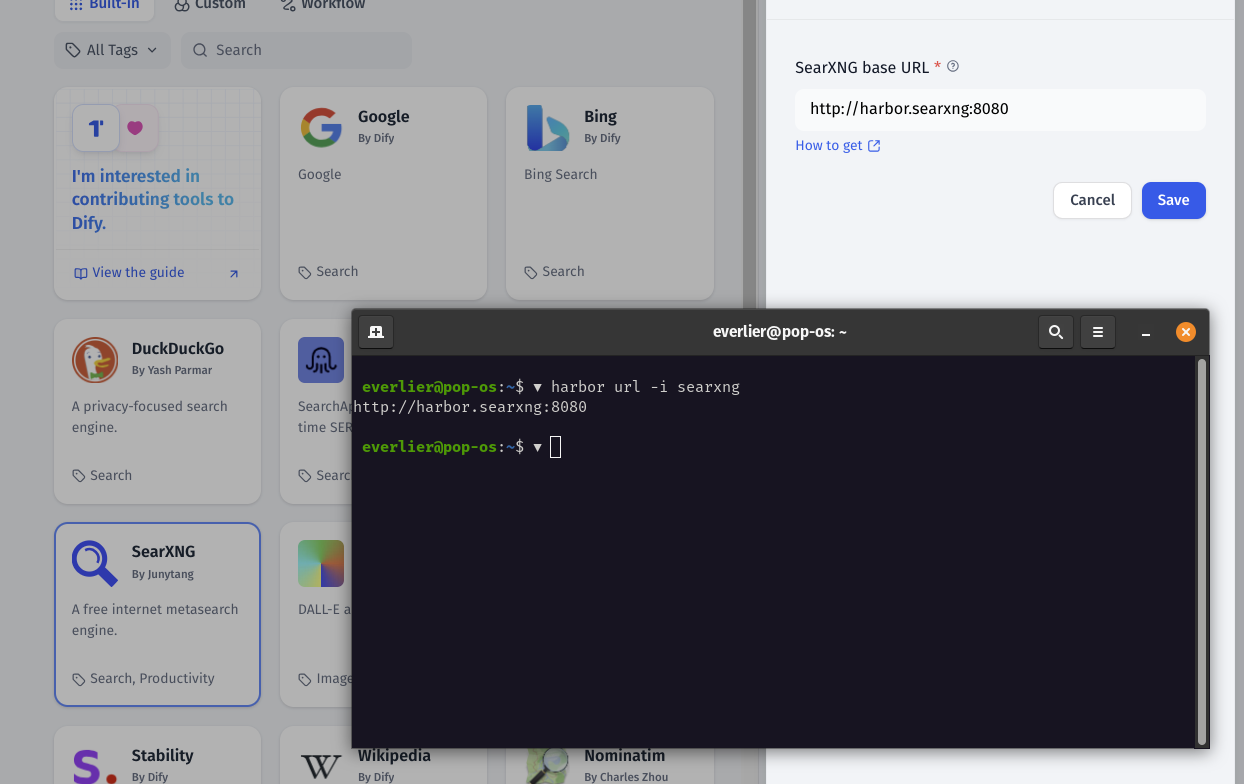Click the Bing logo icon
This screenshot has height=784, width=1244.
coord(547,127)
